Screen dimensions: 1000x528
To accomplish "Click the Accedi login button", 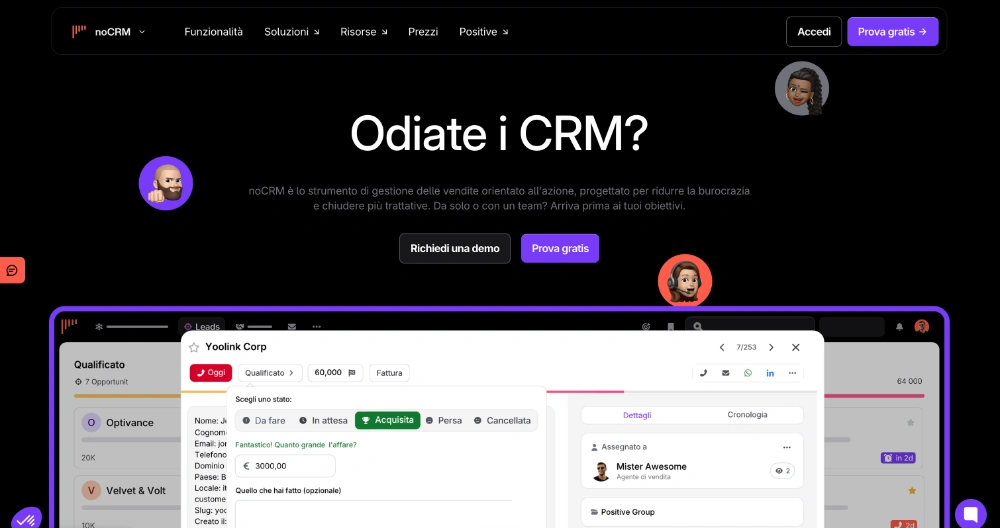I will [814, 31].
